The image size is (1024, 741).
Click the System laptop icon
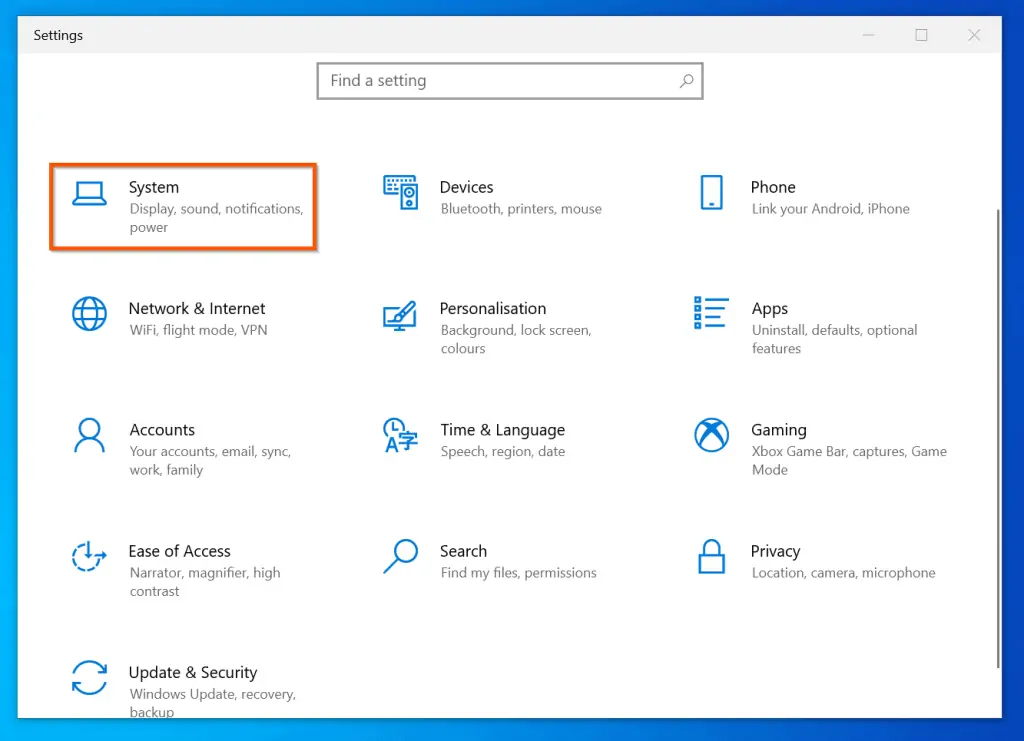pyautogui.click(x=89, y=193)
